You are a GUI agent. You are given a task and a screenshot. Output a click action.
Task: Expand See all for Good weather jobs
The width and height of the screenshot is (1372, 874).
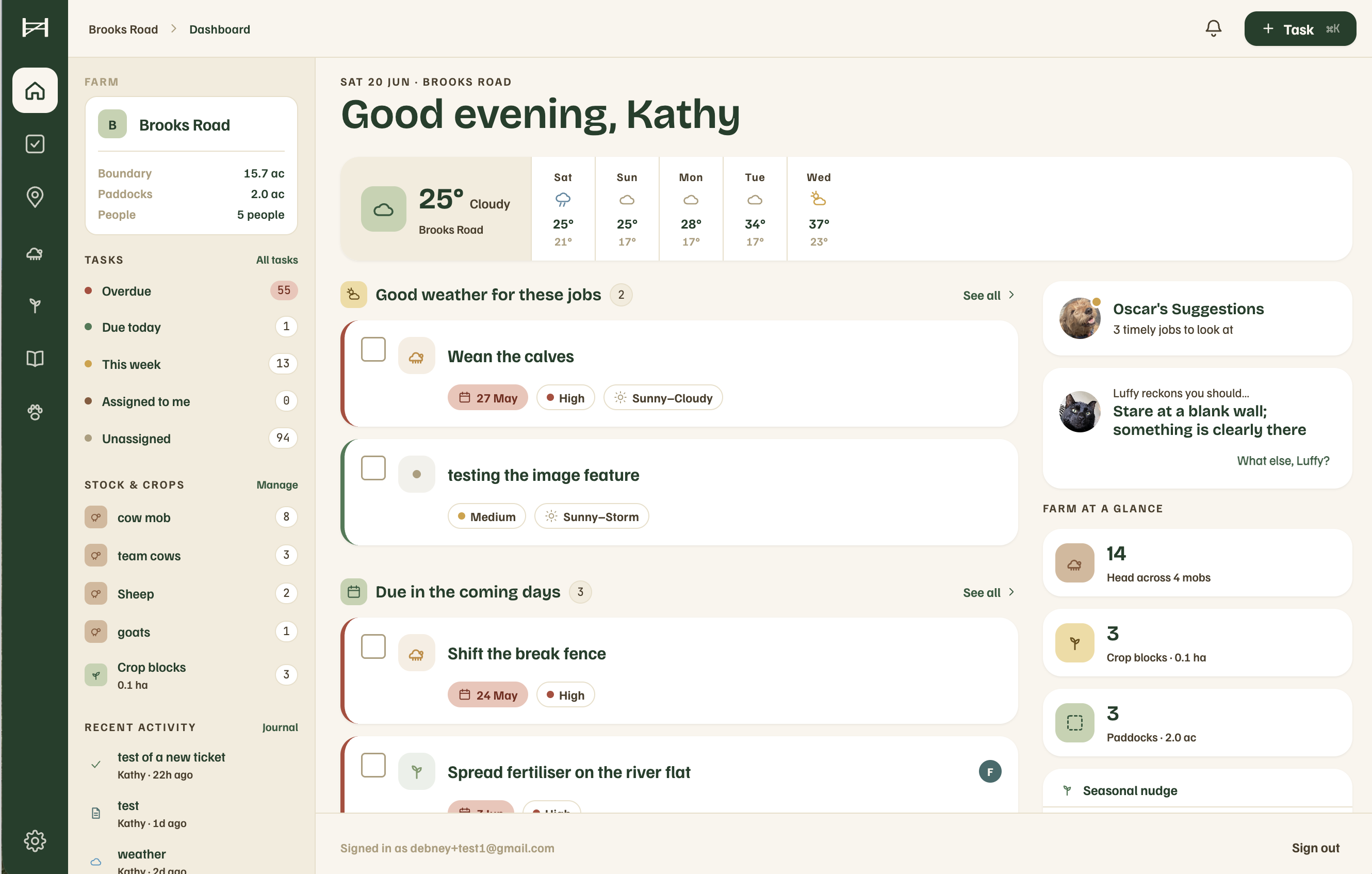tap(989, 295)
